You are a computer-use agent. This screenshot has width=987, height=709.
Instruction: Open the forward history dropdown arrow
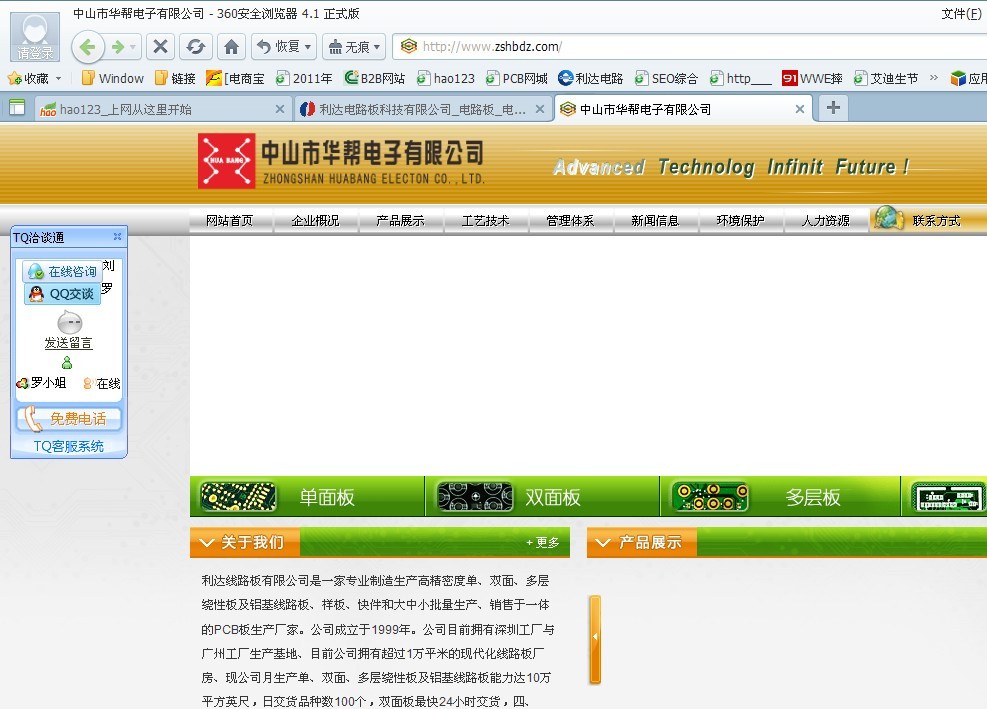pos(133,47)
